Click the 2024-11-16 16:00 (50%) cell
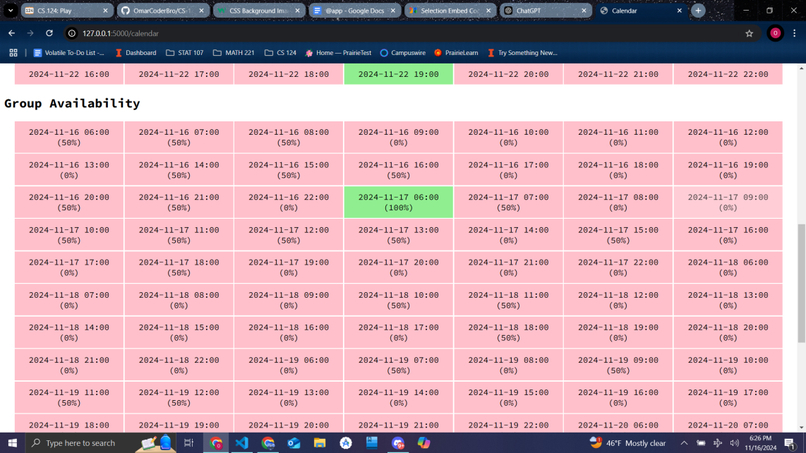The image size is (806, 453). tap(398, 170)
